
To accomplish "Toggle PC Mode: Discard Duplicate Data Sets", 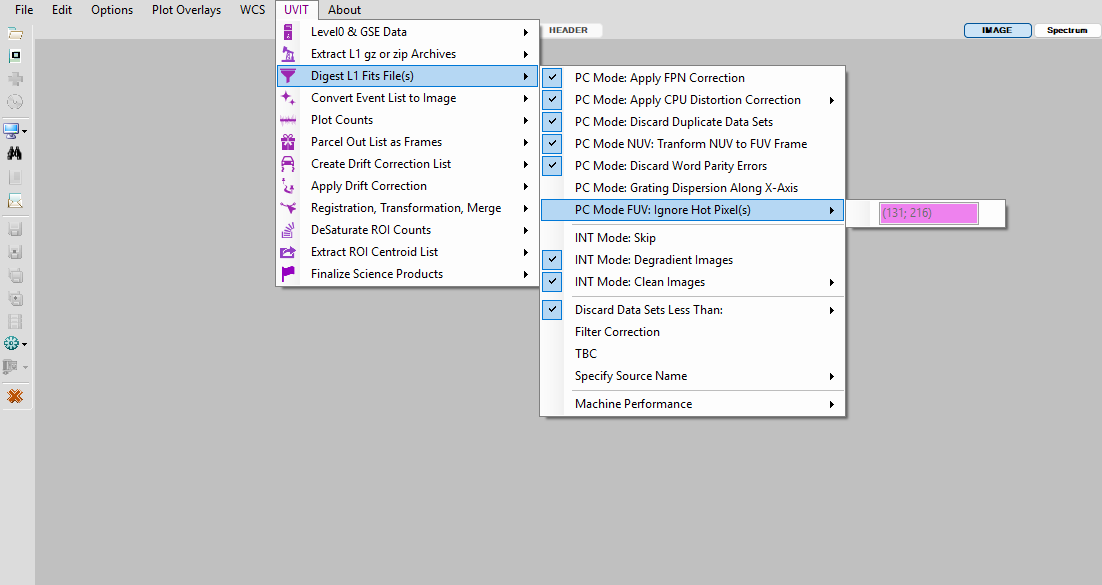I will point(553,122).
